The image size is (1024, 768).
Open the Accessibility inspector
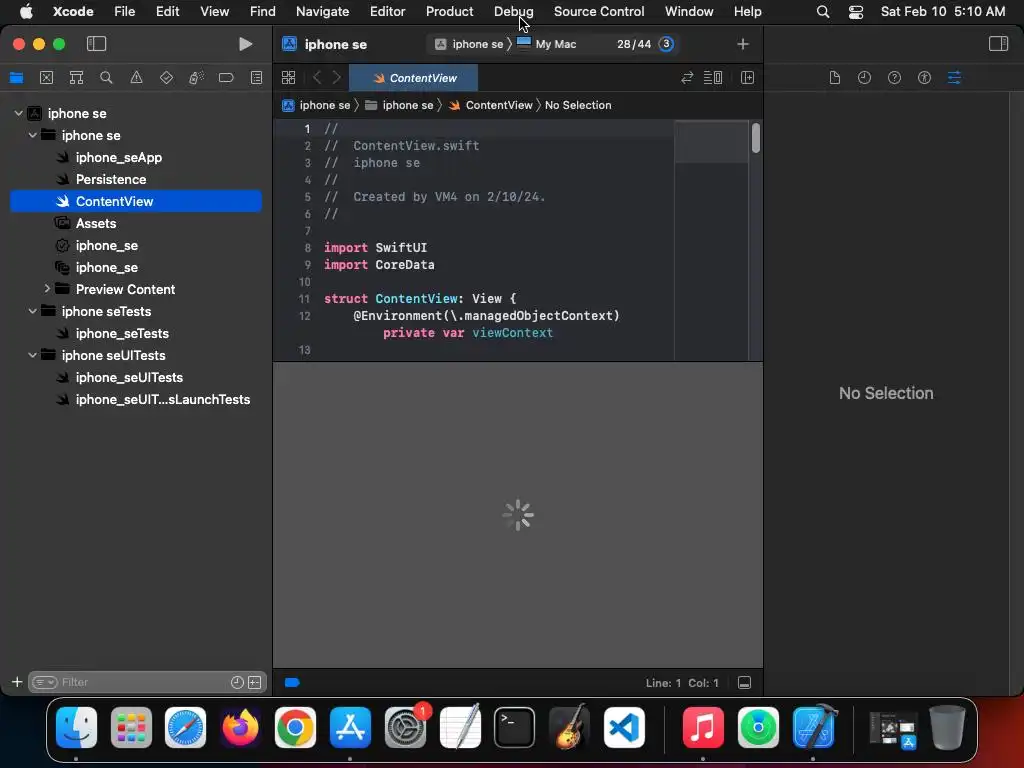coord(924,78)
